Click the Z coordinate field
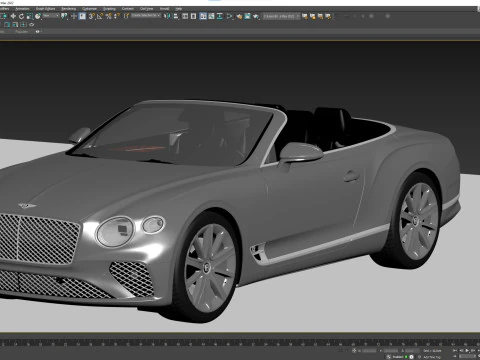 [x=412, y=351]
